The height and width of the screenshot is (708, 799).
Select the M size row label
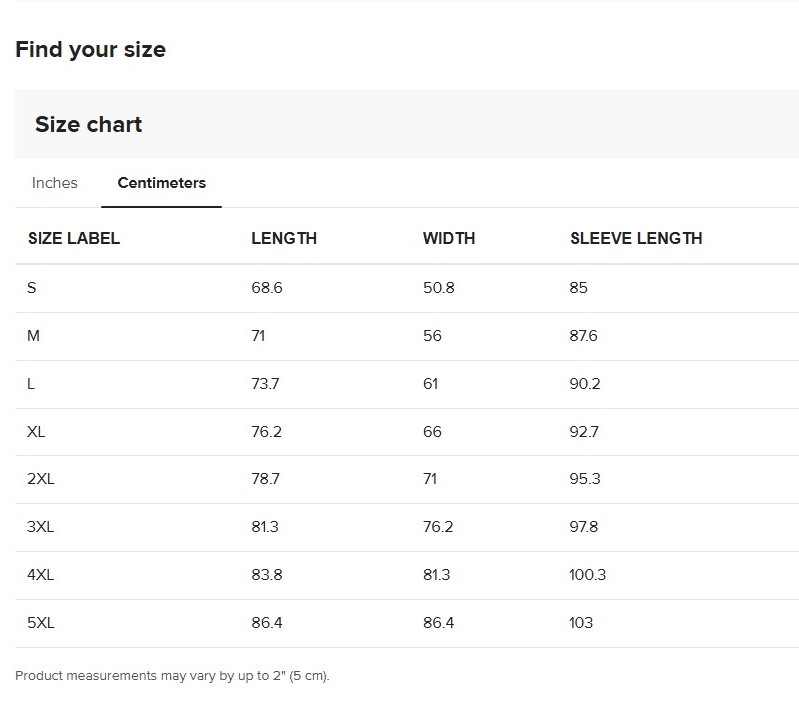pyautogui.click(x=33, y=336)
